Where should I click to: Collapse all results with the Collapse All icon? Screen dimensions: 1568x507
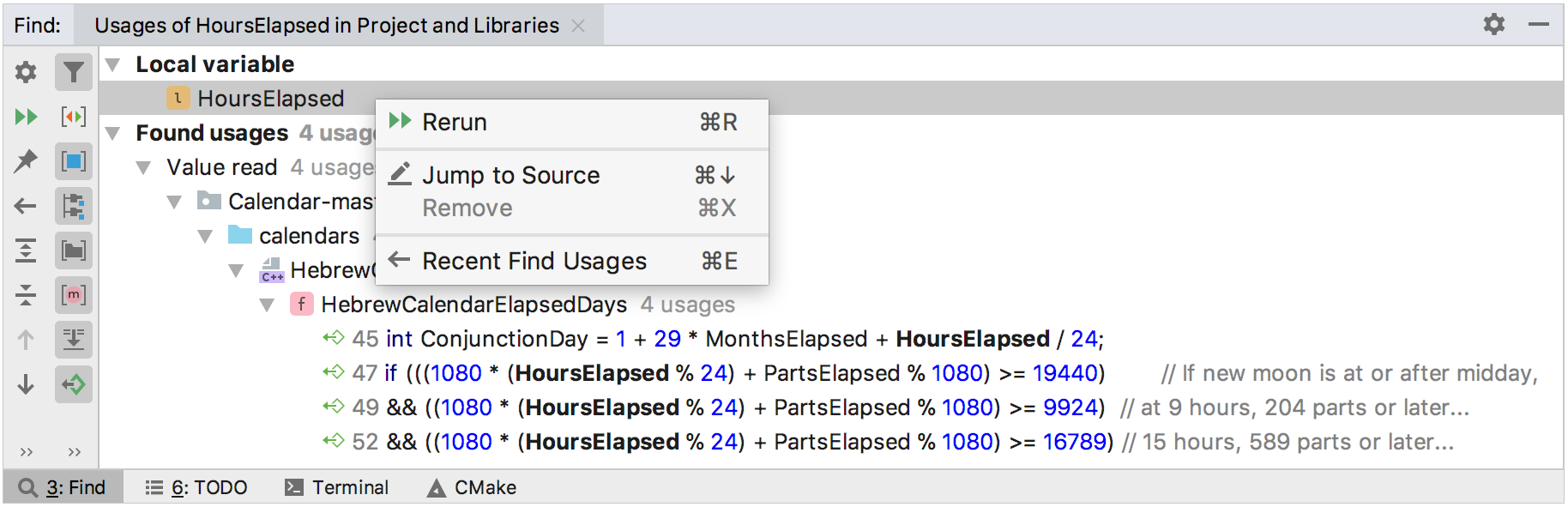26,295
